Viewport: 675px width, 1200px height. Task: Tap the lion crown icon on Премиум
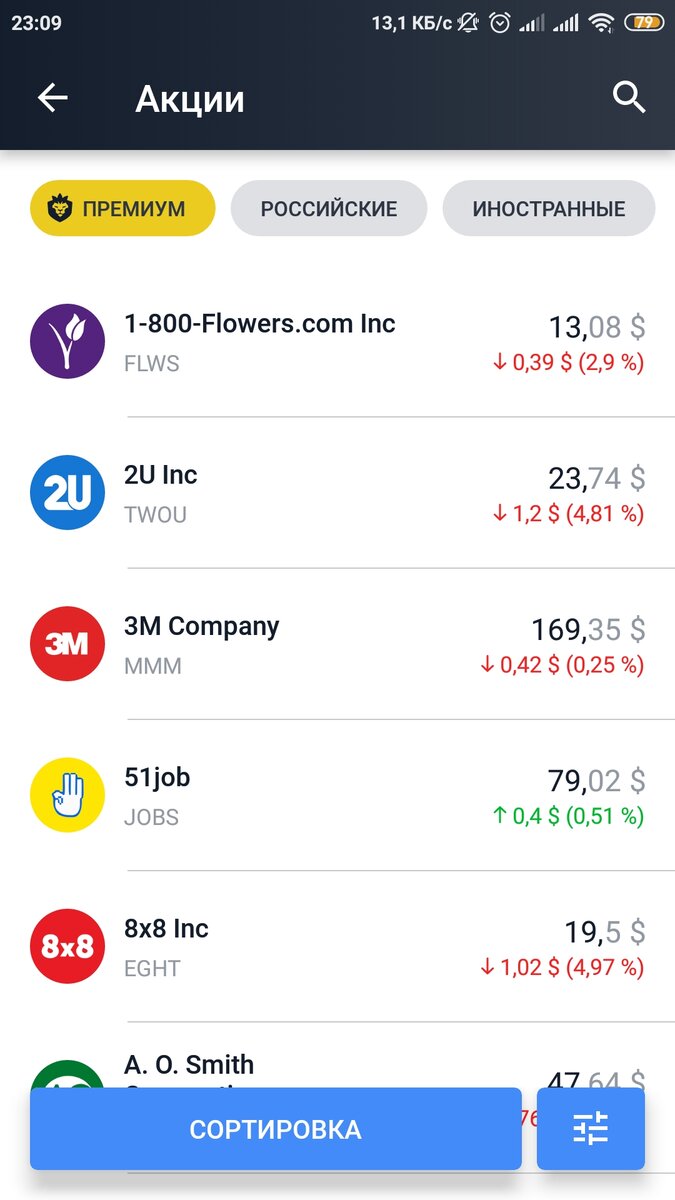tap(61, 209)
